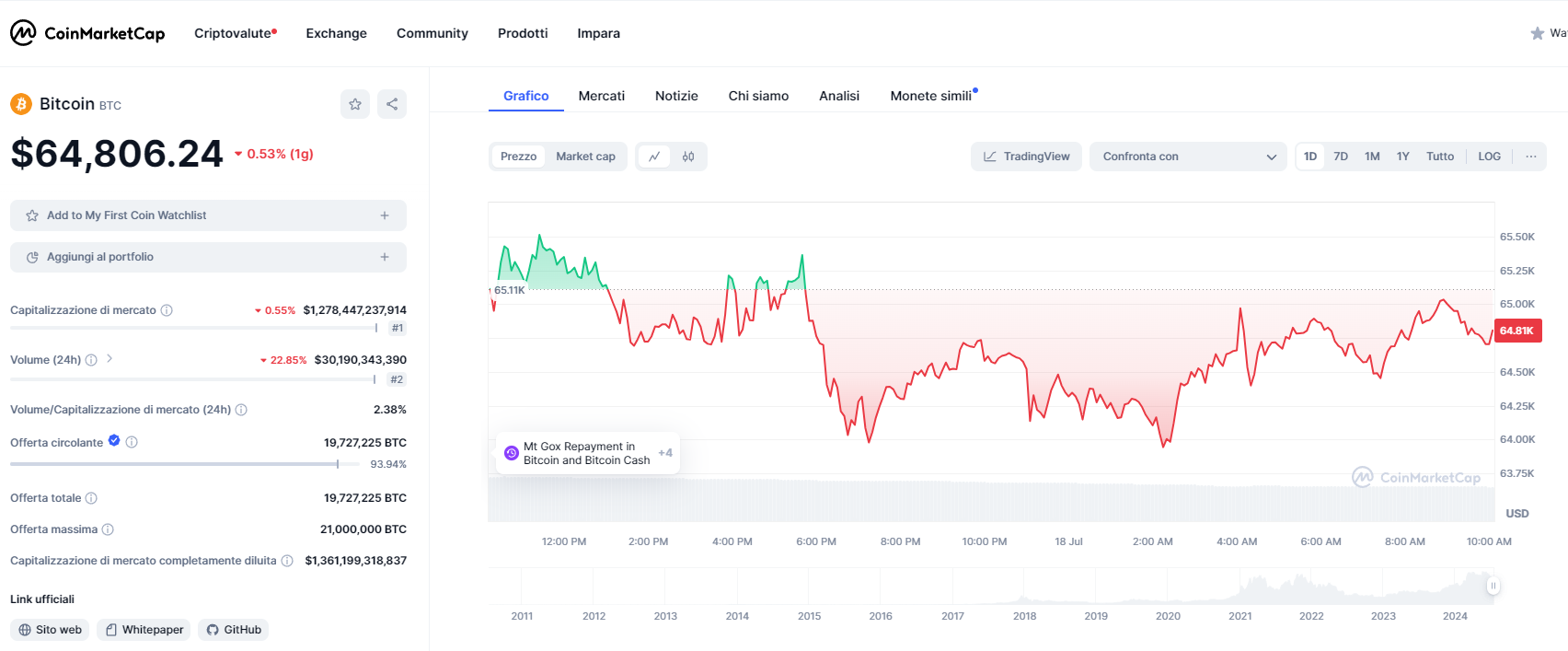Viewport: 1568px width, 651px height.
Task: Open the Whitepaper link
Action: coord(144,630)
